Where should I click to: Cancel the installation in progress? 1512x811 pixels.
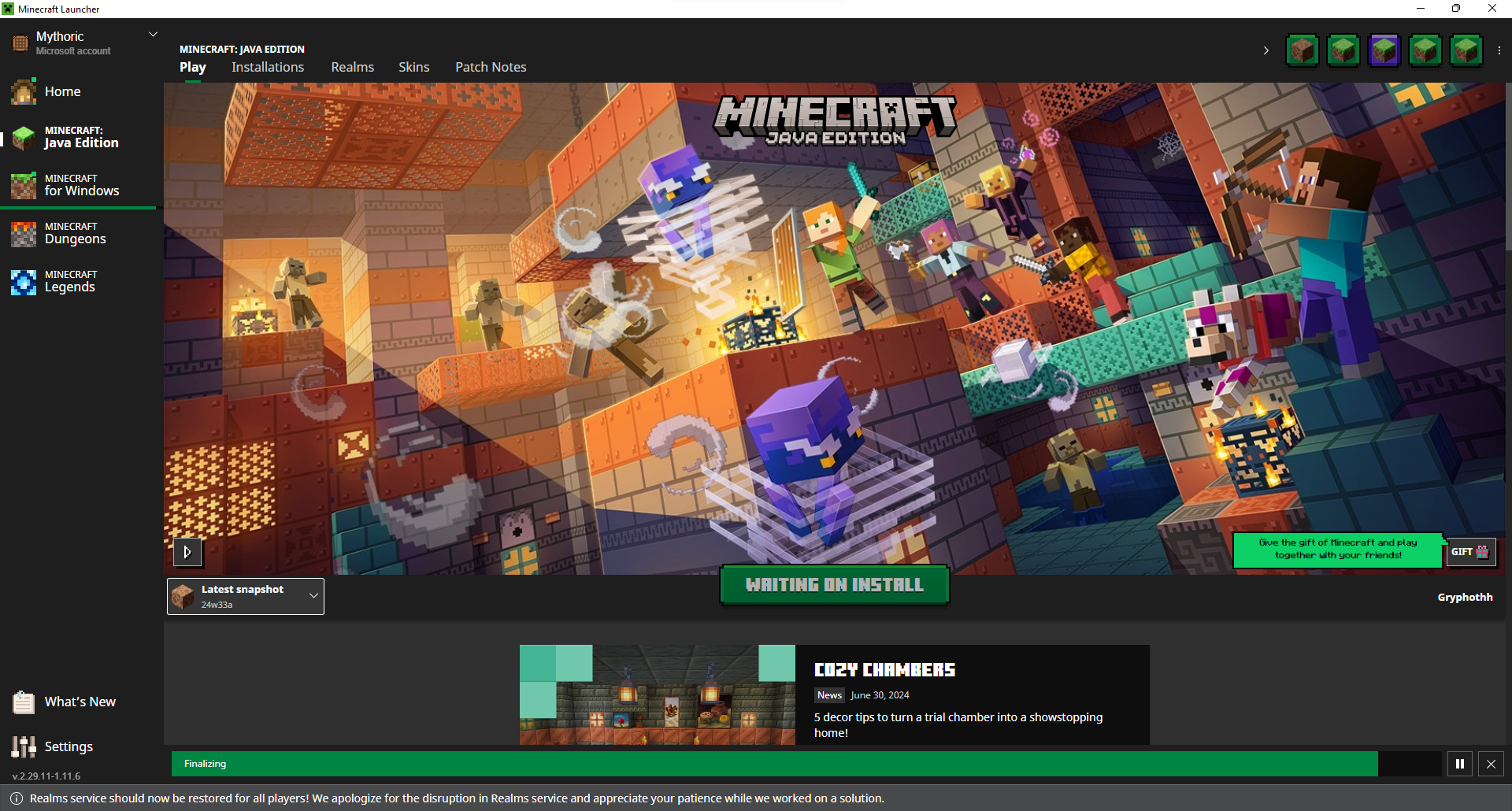point(1491,764)
